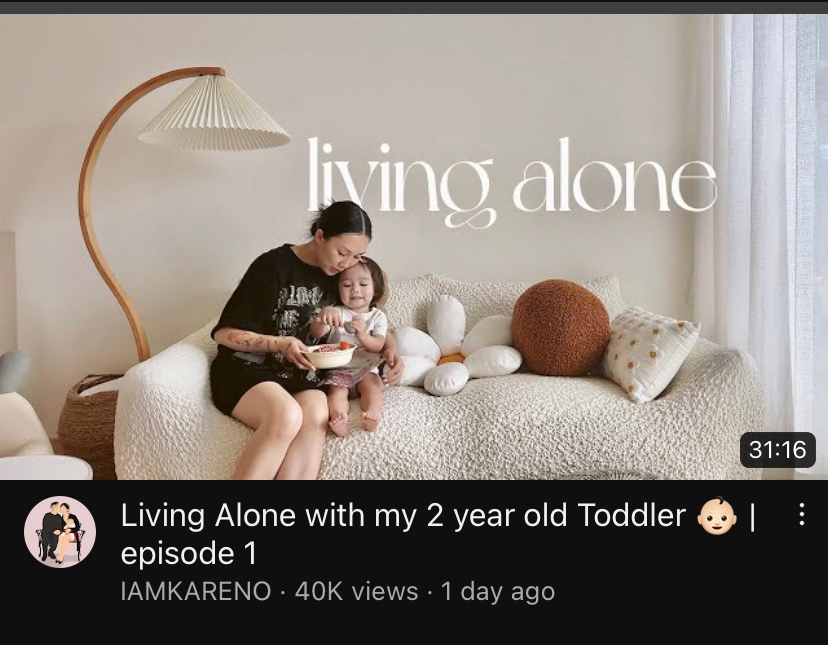828x645 pixels.
Task: Open the three-dot video options menu
Action: pyautogui.click(x=801, y=514)
